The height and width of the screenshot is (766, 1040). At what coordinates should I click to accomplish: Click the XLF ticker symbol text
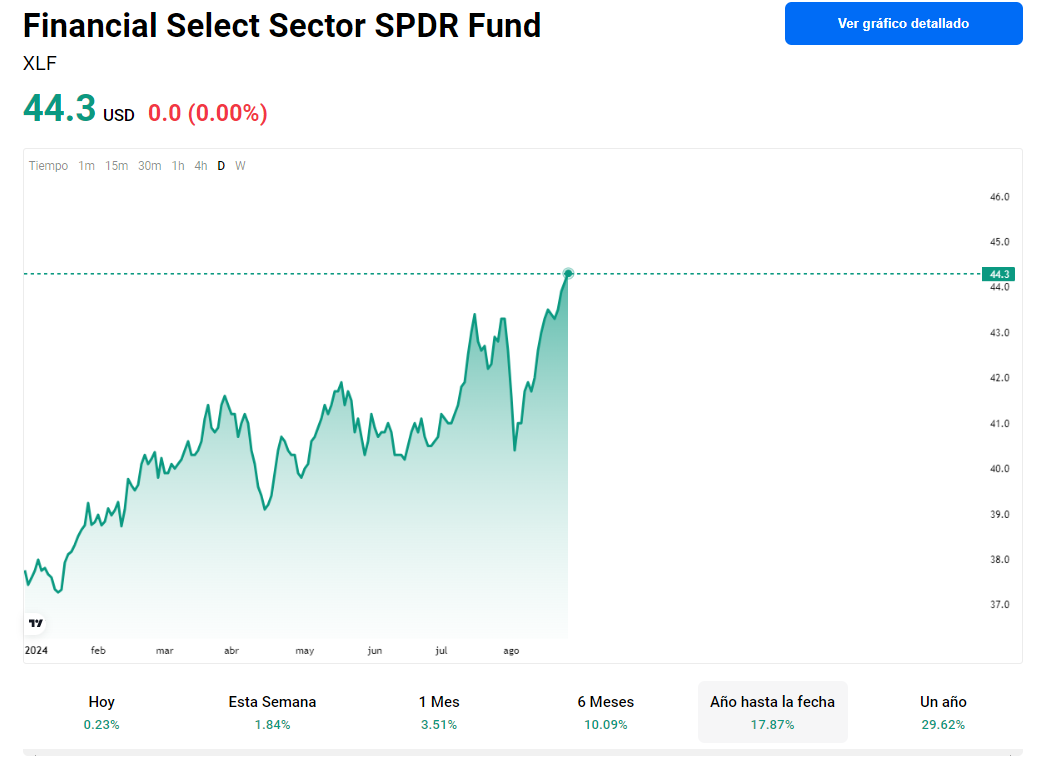(x=40, y=64)
